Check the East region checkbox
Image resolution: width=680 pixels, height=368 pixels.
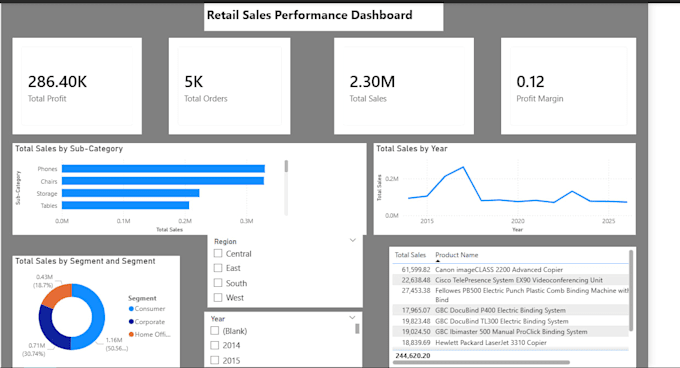[x=218, y=268]
